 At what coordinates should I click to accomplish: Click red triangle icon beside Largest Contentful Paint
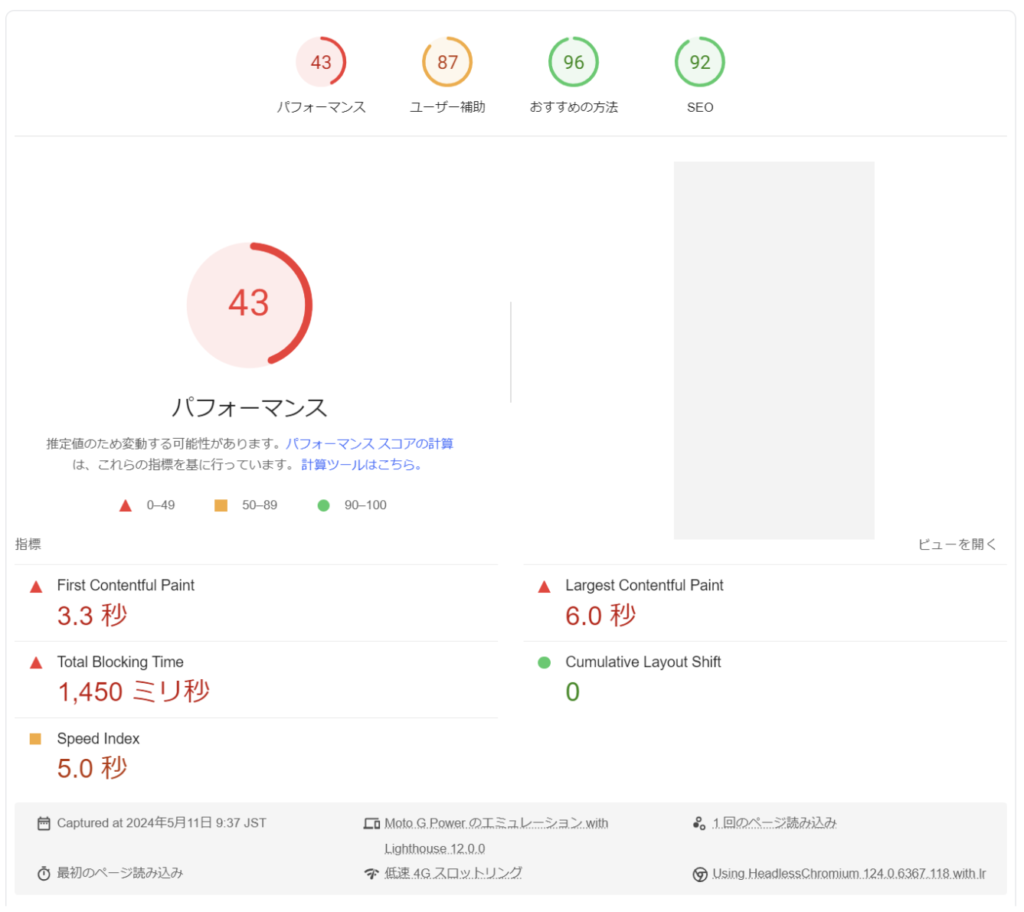pyautogui.click(x=544, y=586)
